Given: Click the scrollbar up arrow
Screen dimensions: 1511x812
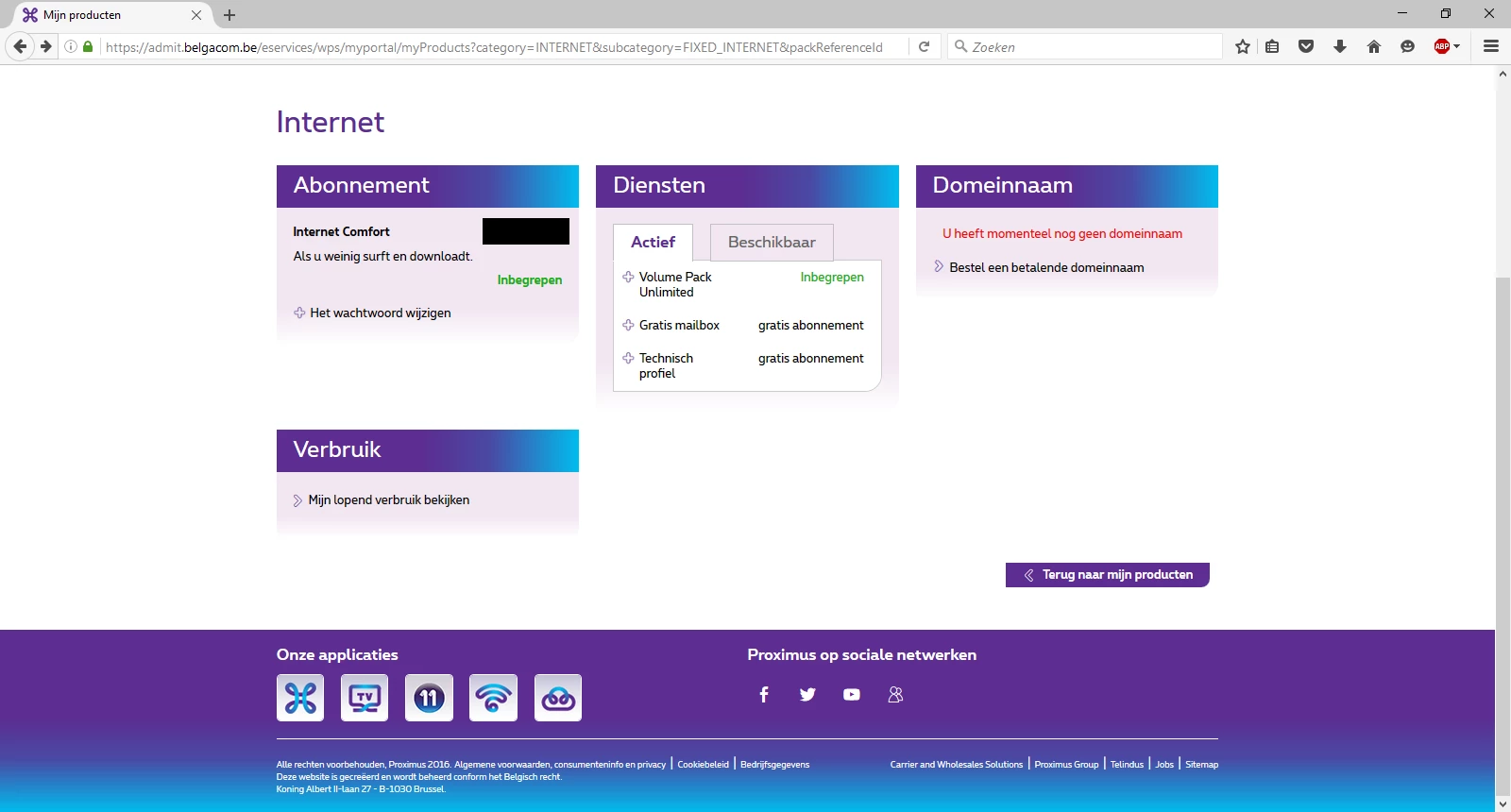Looking at the screenshot, I should 1503,74.
